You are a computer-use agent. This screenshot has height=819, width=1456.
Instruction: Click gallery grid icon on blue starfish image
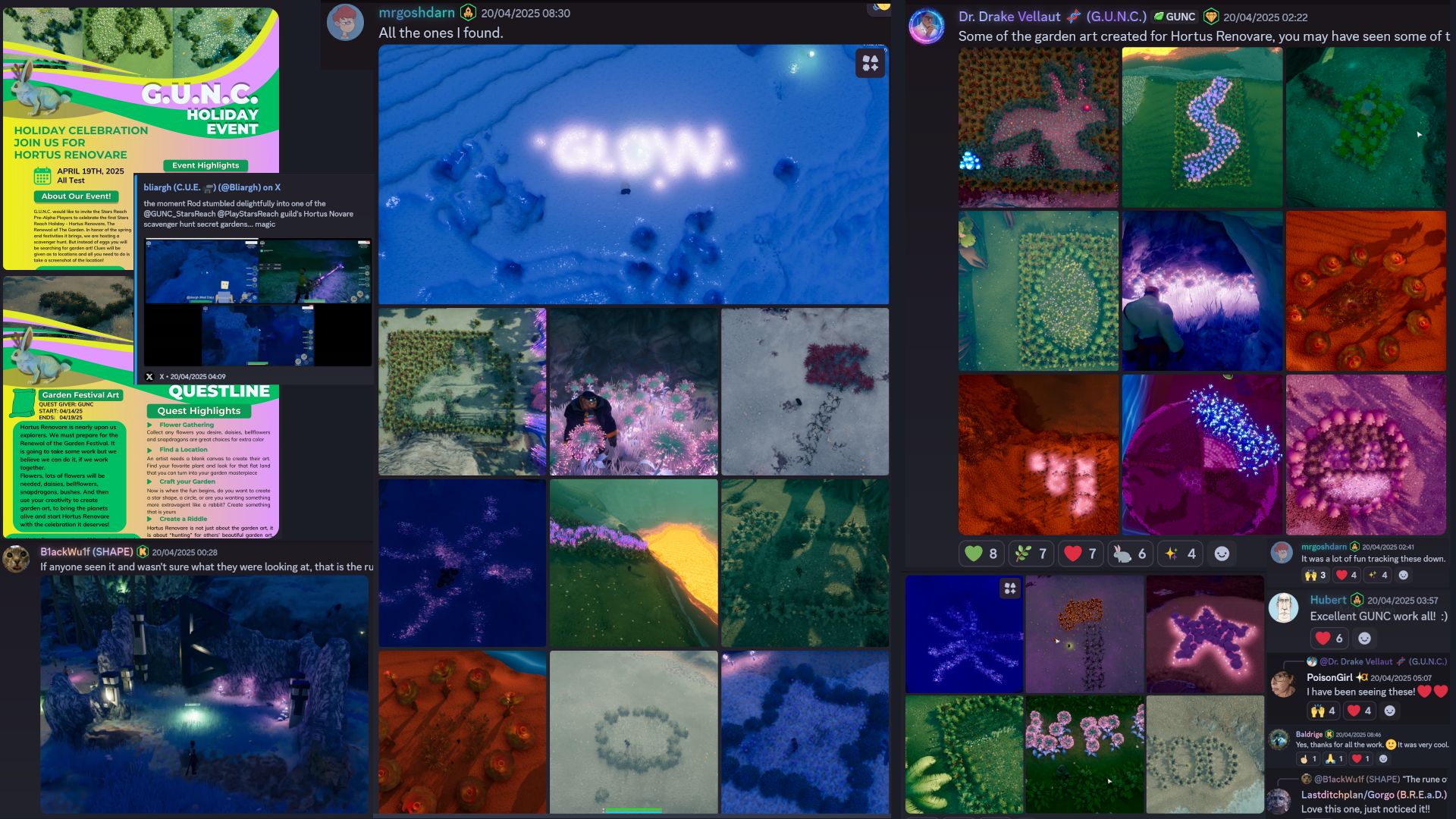click(x=1010, y=588)
